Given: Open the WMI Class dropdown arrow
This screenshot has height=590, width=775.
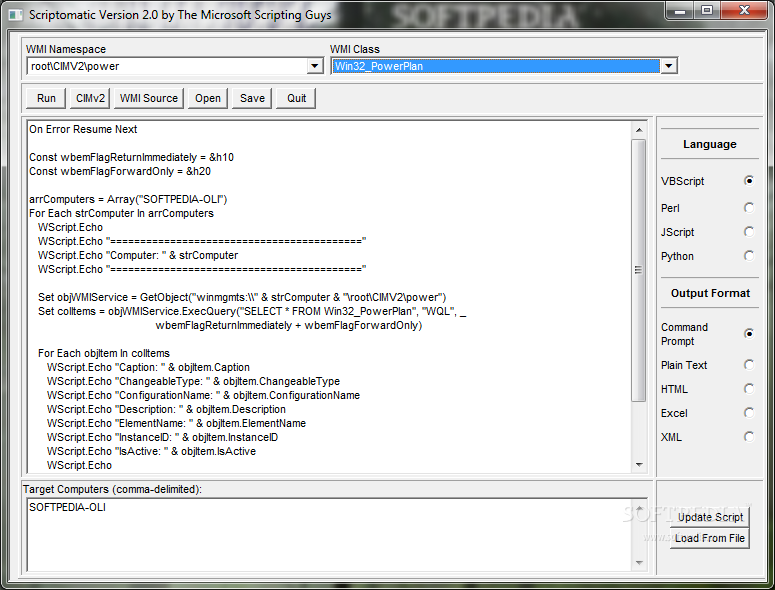Looking at the screenshot, I should point(668,66).
